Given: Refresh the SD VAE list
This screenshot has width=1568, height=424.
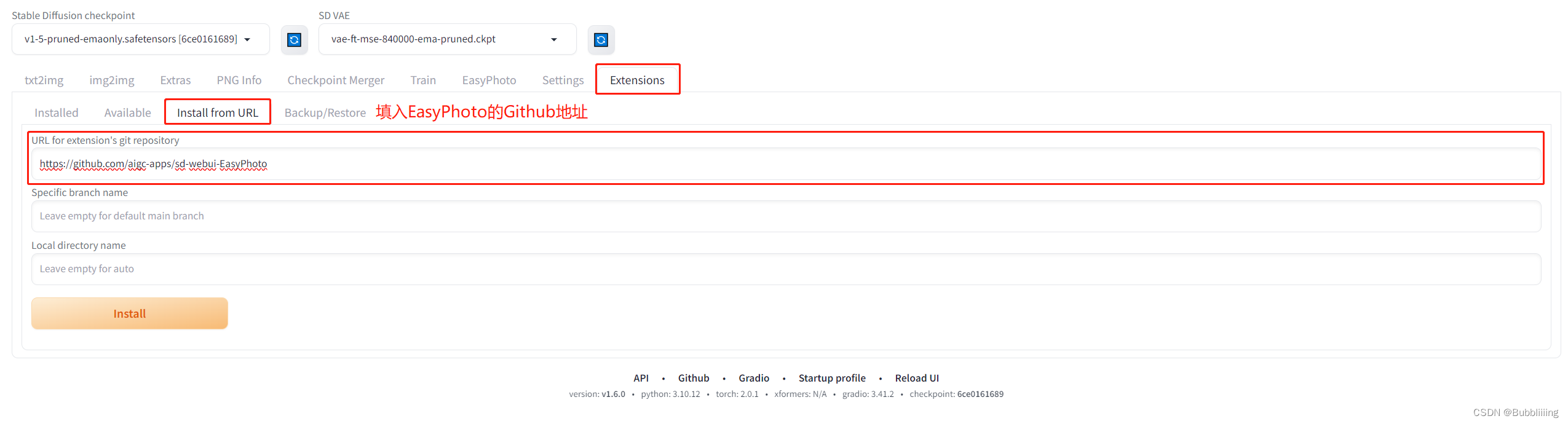Looking at the screenshot, I should point(601,40).
